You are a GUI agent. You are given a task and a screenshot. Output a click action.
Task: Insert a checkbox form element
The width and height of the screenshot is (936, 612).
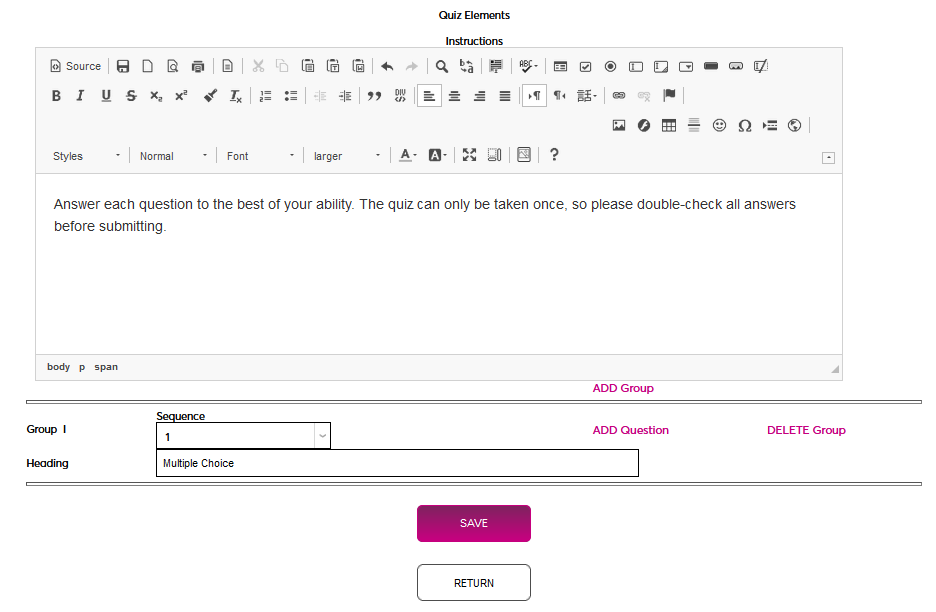[x=585, y=67]
